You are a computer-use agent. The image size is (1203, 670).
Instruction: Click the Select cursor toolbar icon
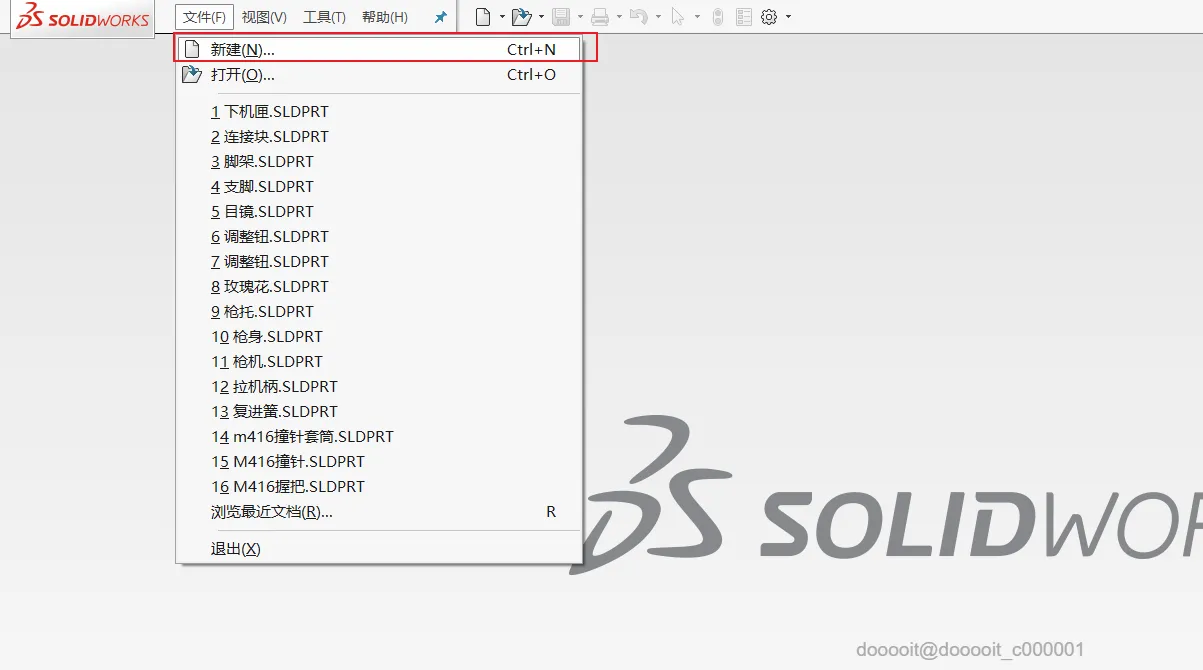[x=678, y=17]
